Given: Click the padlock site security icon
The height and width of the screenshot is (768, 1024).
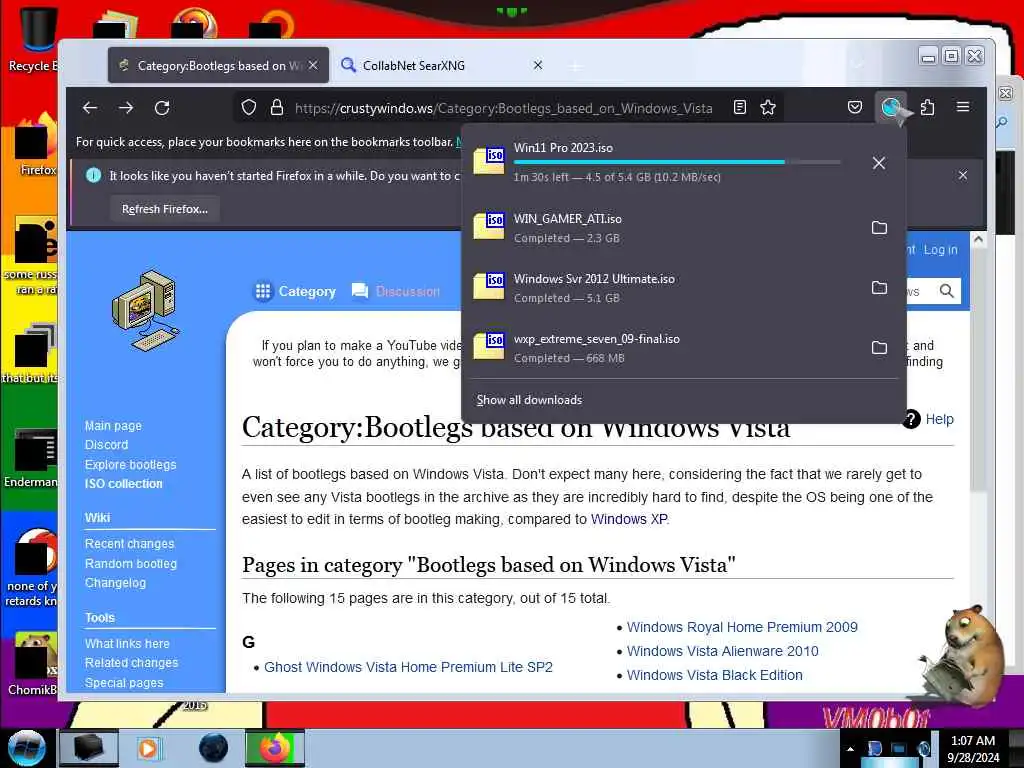Looking at the screenshot, I should (x=277, y=108).
